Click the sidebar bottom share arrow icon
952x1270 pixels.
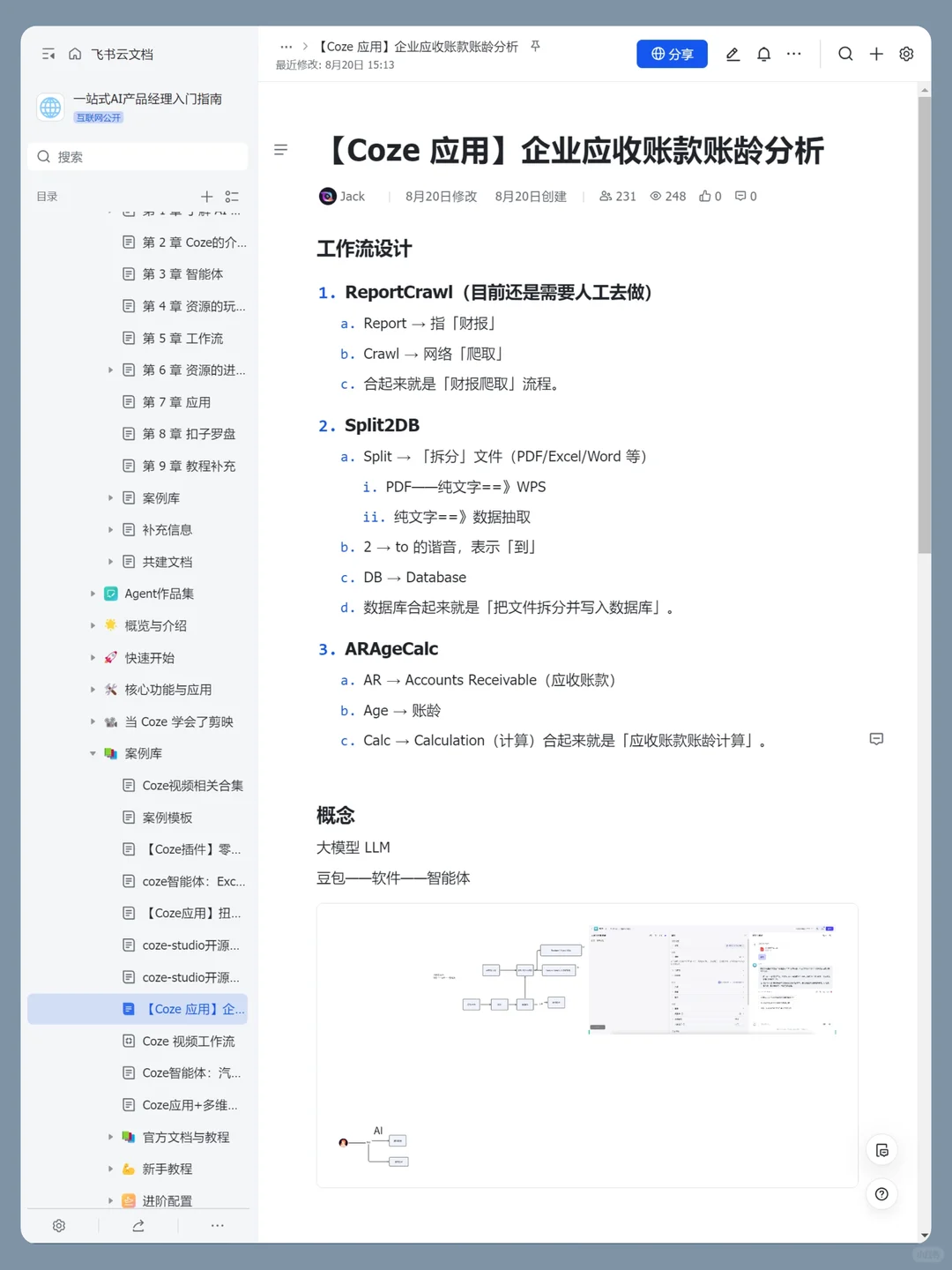tap(138, 1226)
